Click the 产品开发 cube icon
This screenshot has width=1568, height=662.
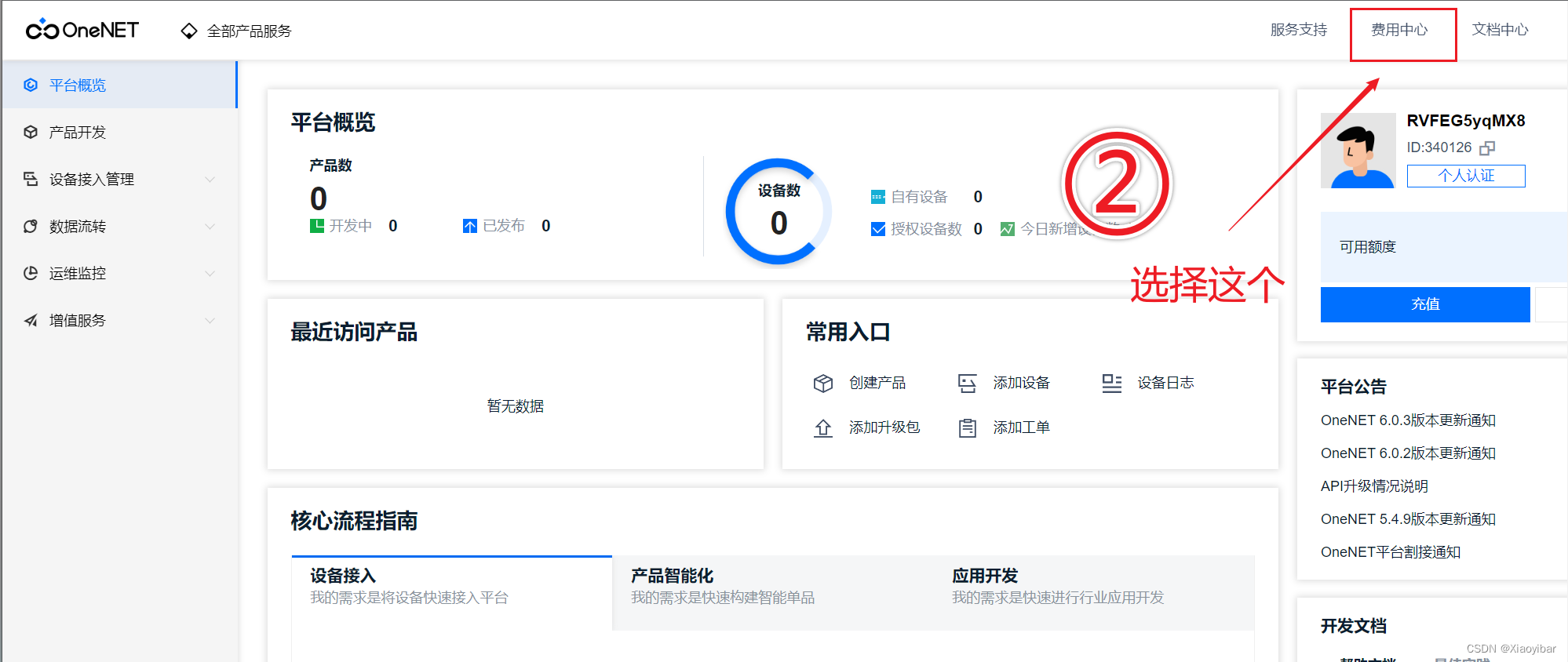[x=31, y=132]
